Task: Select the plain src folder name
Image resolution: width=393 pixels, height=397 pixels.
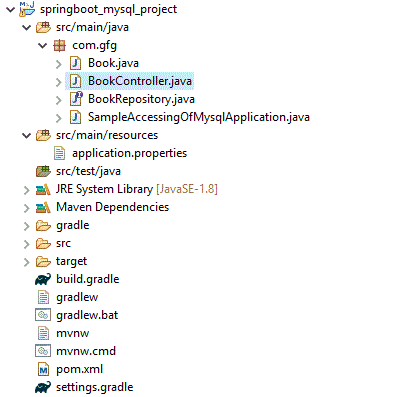Action: tap(63, 243)
